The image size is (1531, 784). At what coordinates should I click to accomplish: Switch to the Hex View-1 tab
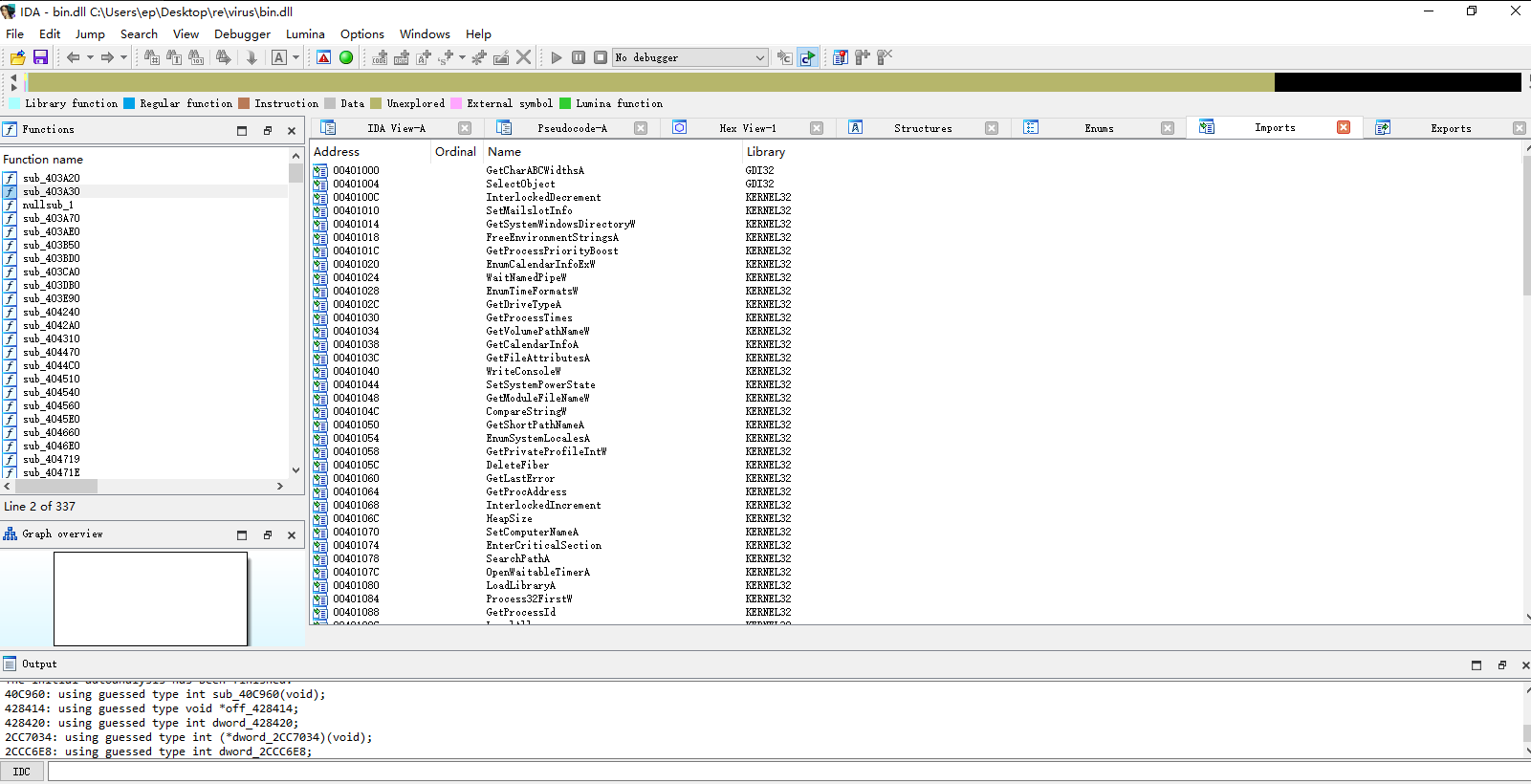(748, 128)
